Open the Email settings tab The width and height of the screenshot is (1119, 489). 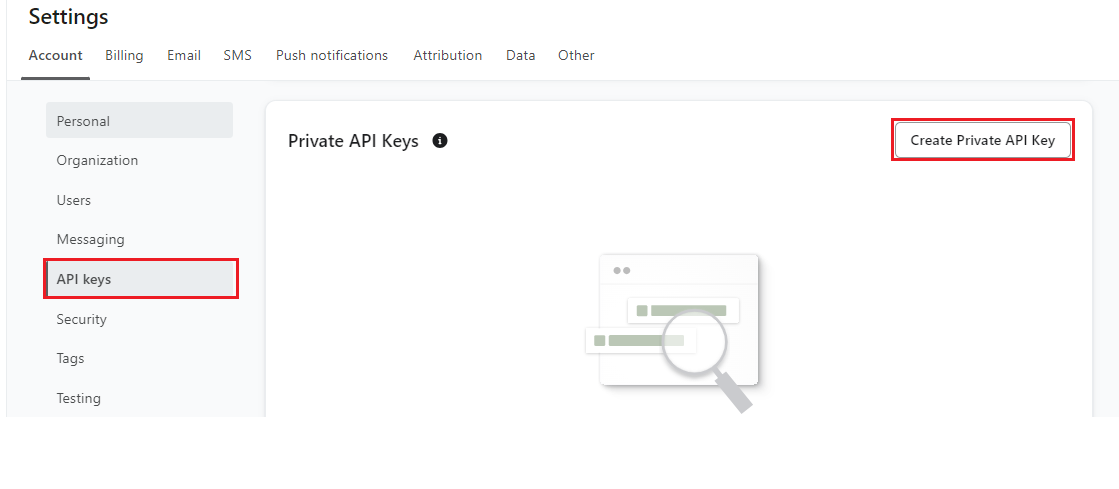[x=184, y=56]
